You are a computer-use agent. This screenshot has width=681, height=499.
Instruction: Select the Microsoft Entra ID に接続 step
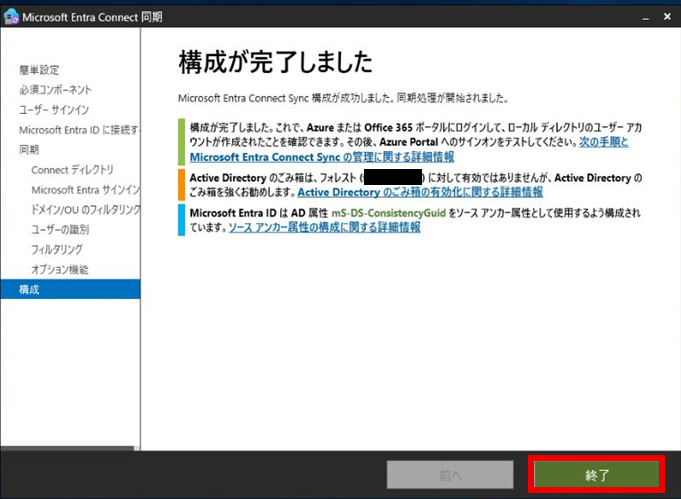click(78, 130)
